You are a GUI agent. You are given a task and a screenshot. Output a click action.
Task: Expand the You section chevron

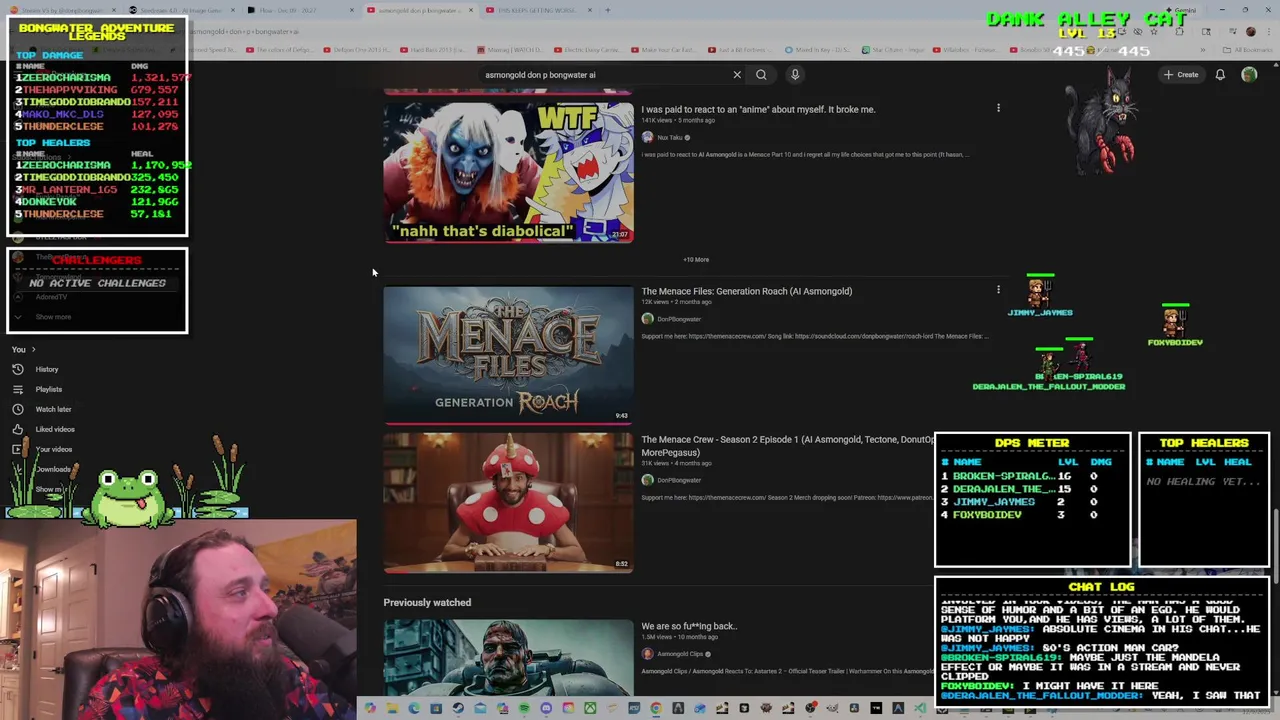pos(33,349)
